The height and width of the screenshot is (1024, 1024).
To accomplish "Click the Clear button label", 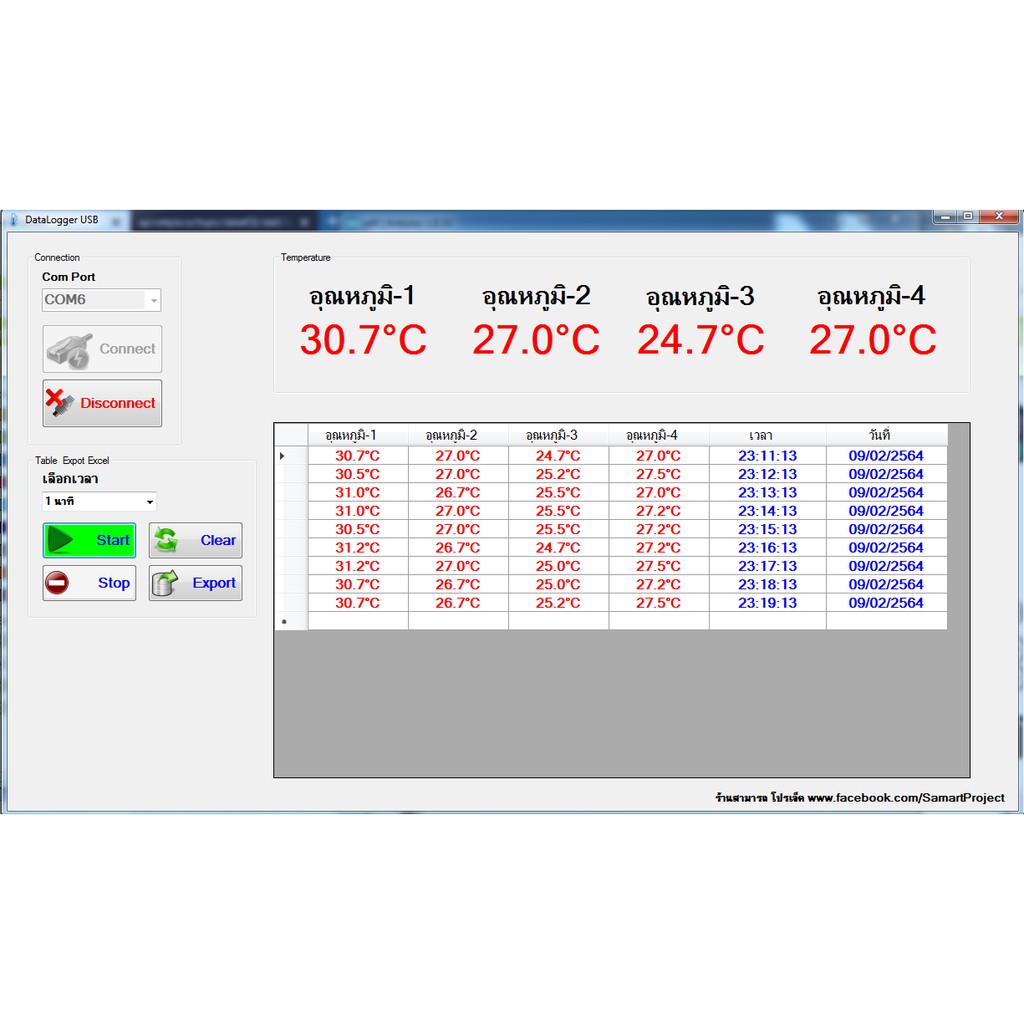I will click(x=218, y=540).
